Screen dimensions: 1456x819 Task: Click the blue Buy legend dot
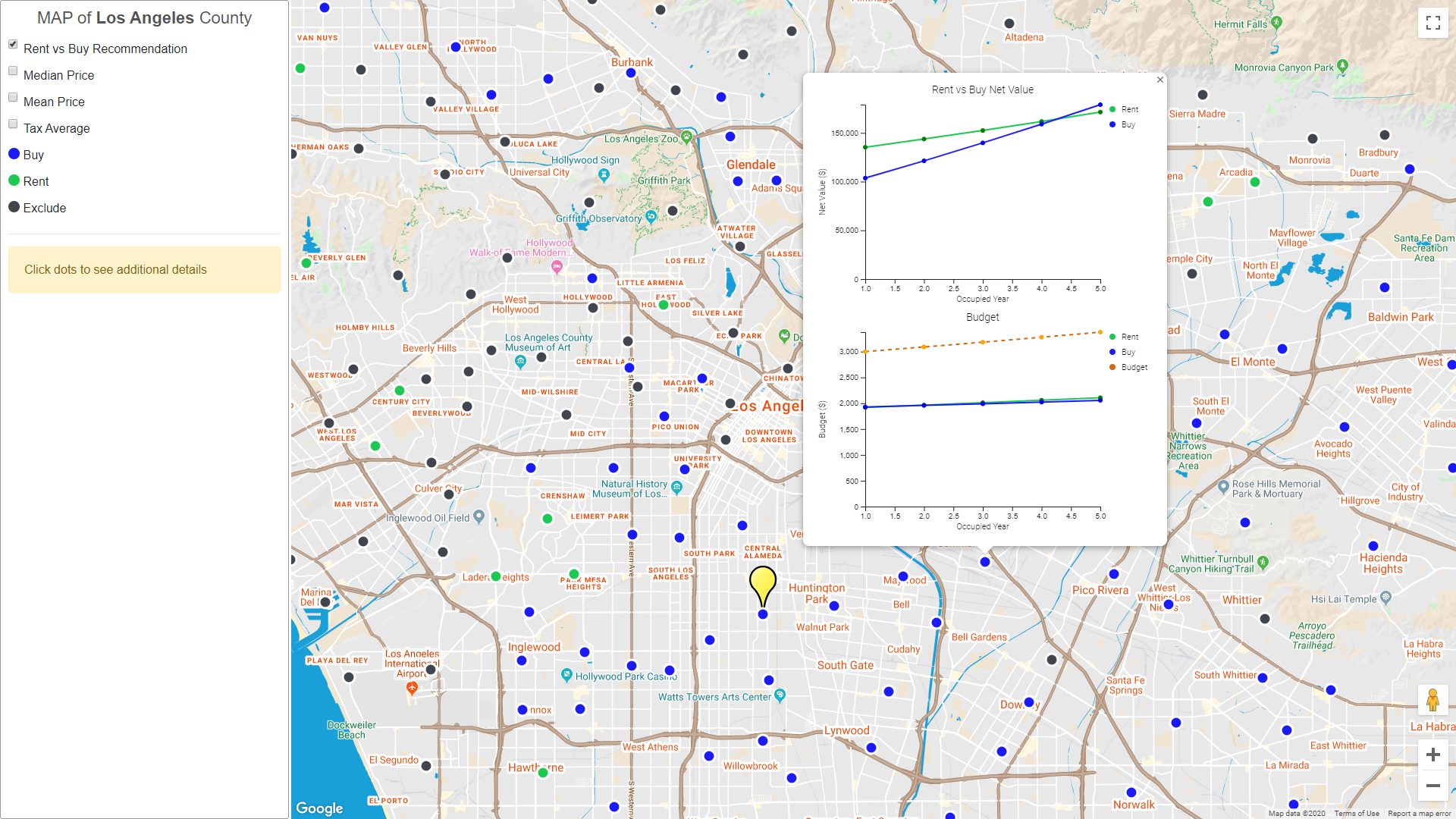pos(13,153)
